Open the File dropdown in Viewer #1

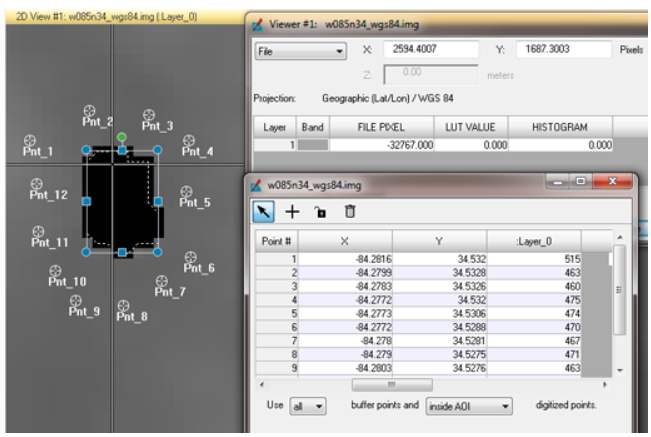coord(300,51)
